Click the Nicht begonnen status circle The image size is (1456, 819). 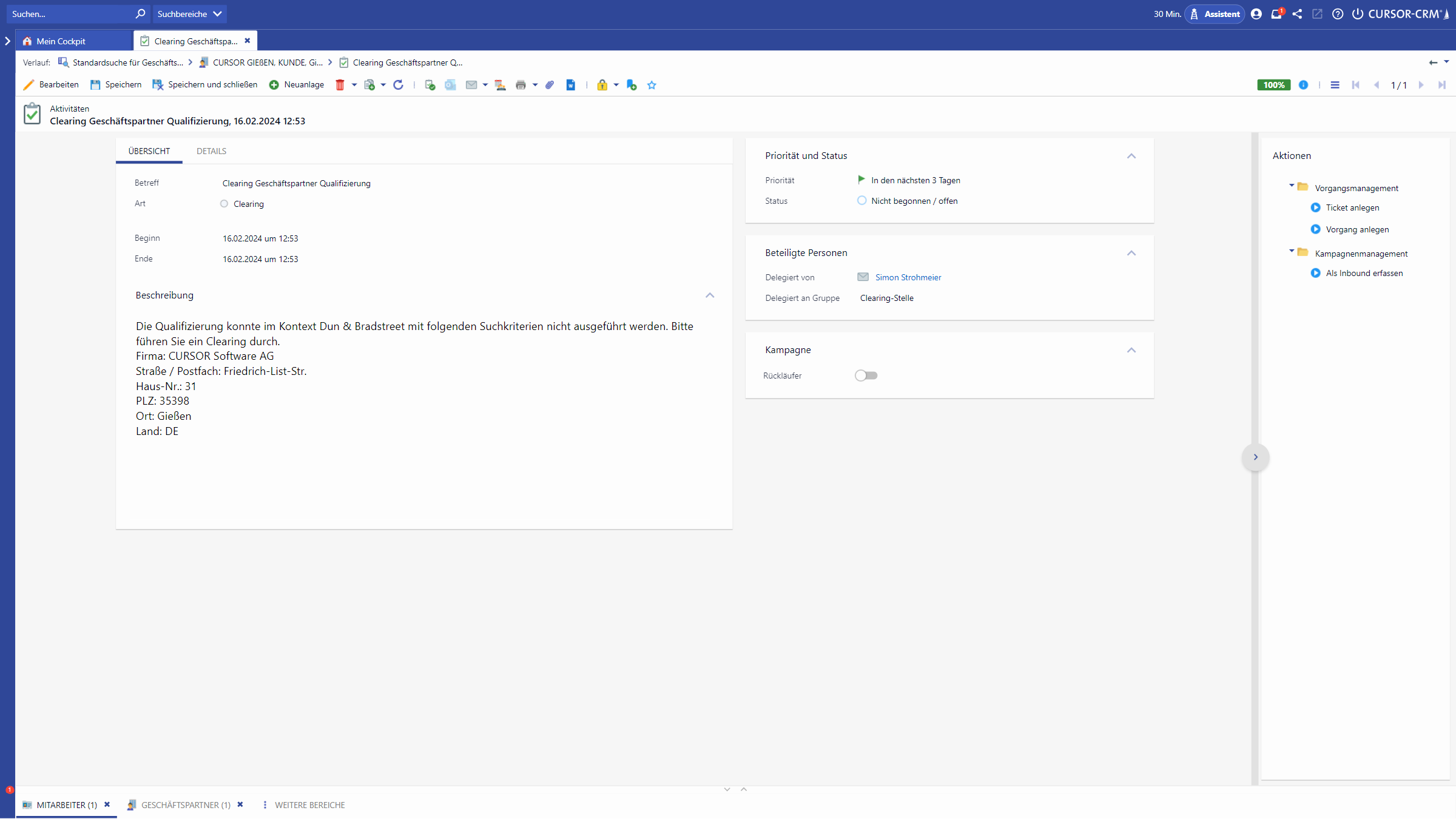pos(861,201)
